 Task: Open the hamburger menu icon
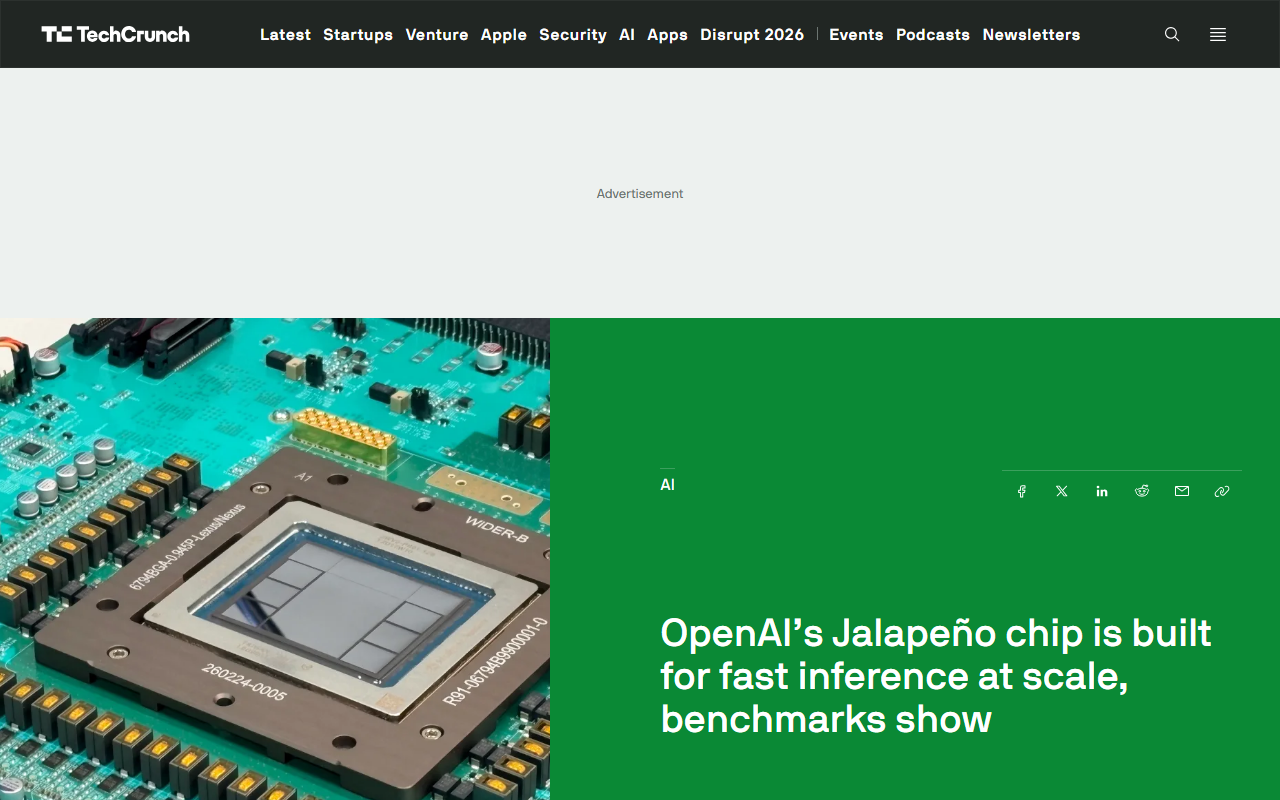(1218, 34)
